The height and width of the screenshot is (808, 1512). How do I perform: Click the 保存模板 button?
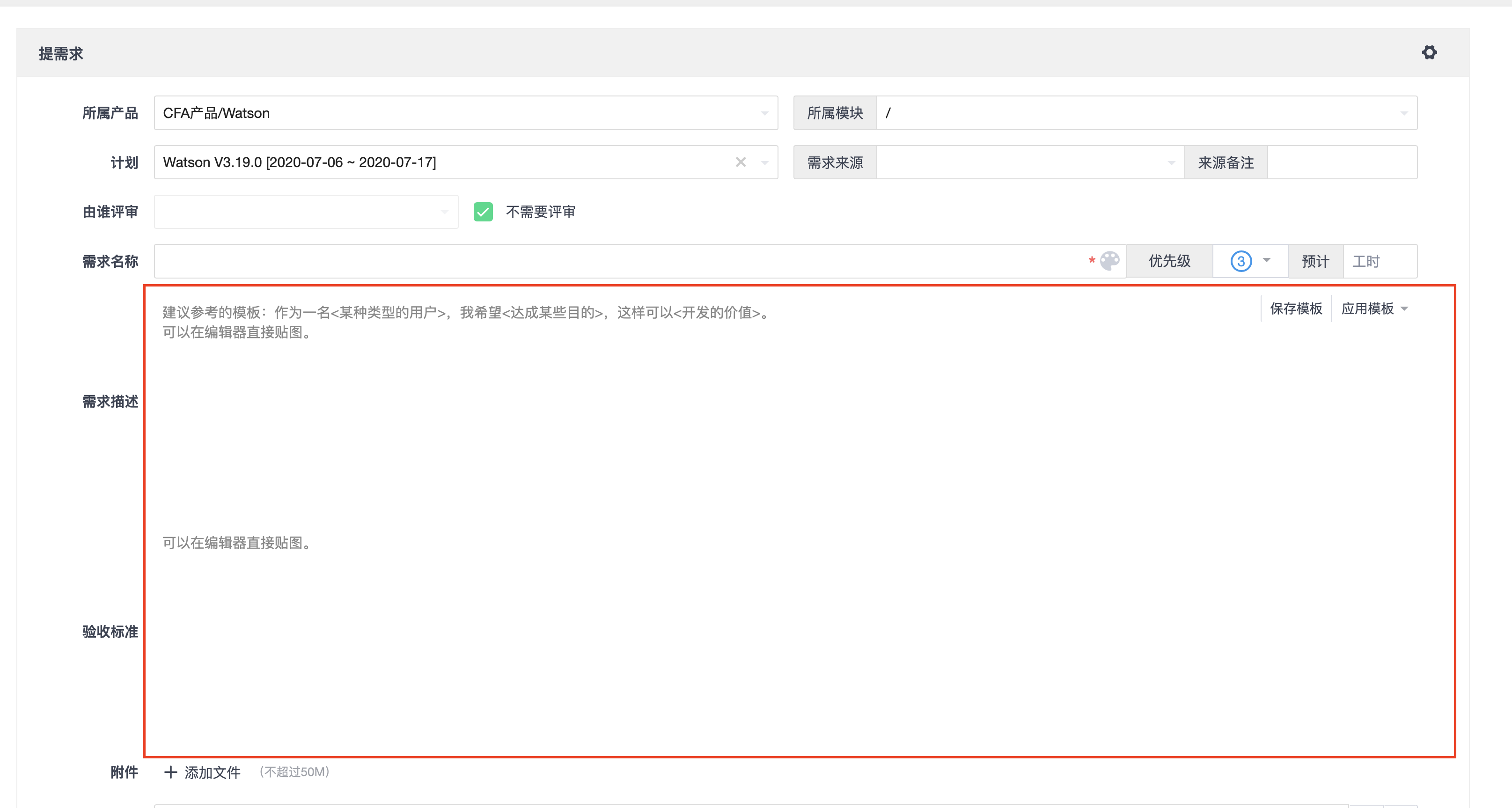coord(1296,309)
